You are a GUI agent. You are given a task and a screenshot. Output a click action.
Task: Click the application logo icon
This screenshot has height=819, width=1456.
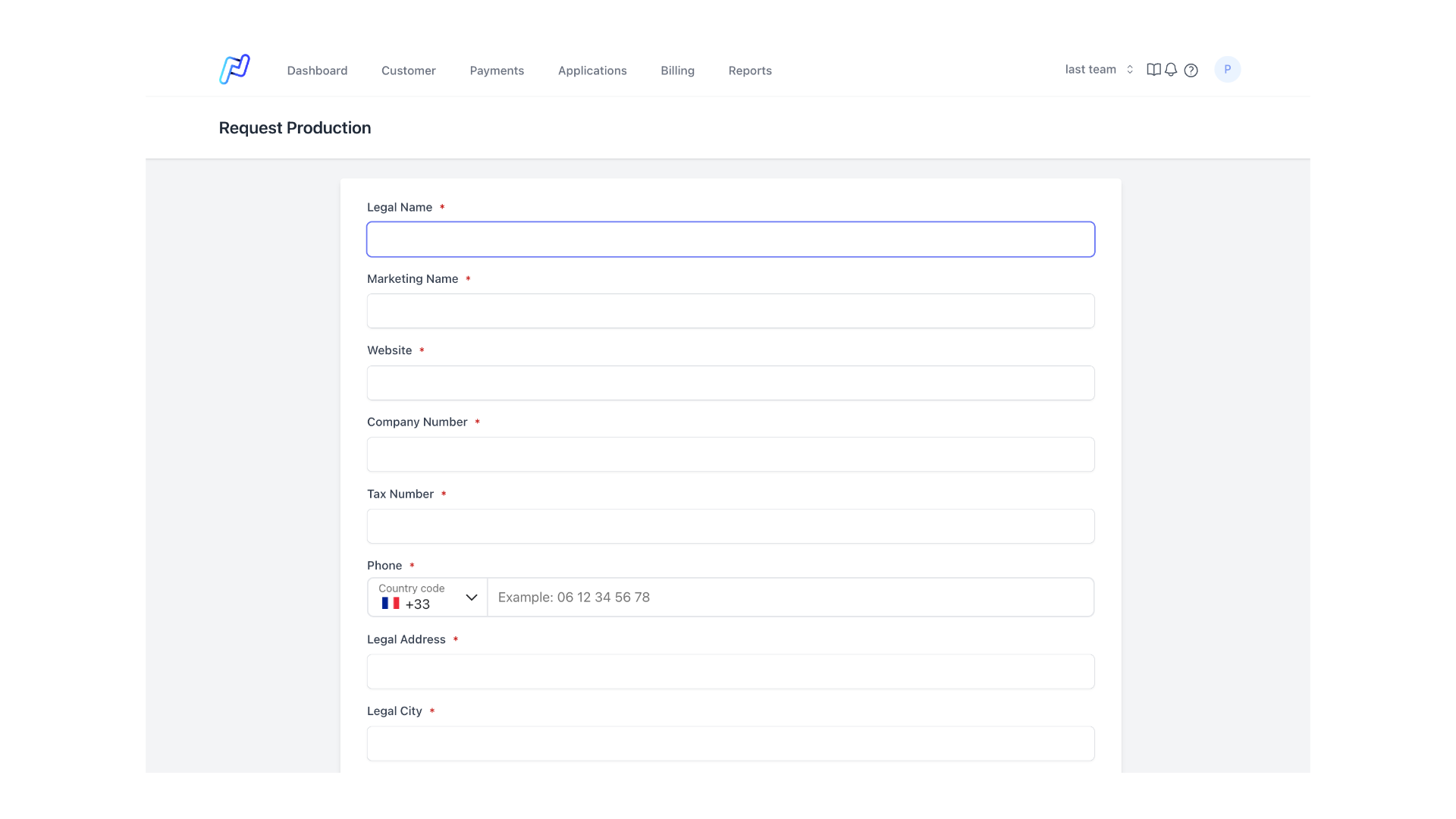[234, 69]
